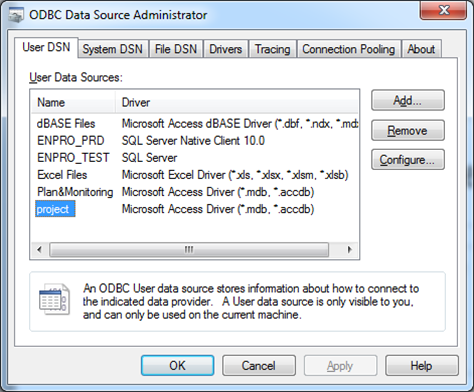The height and width of the screenshot is (392, 474).
Task: Open the File DSN tab
Action: tap(176, 49)
